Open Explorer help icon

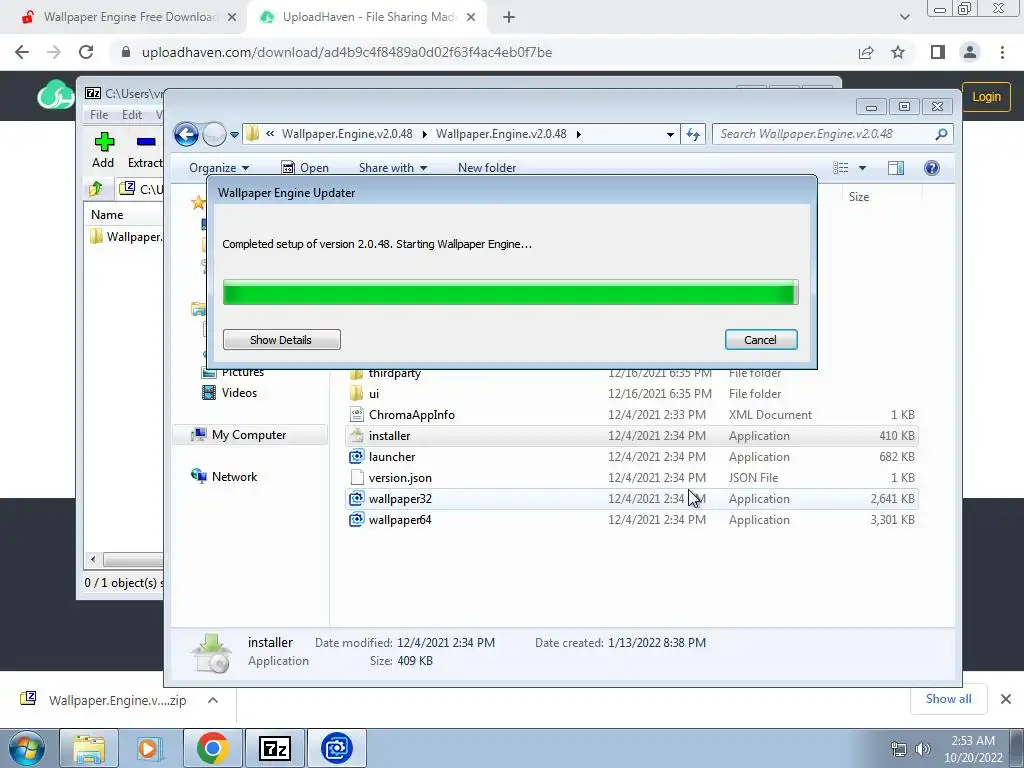click(x=932, y=168)
